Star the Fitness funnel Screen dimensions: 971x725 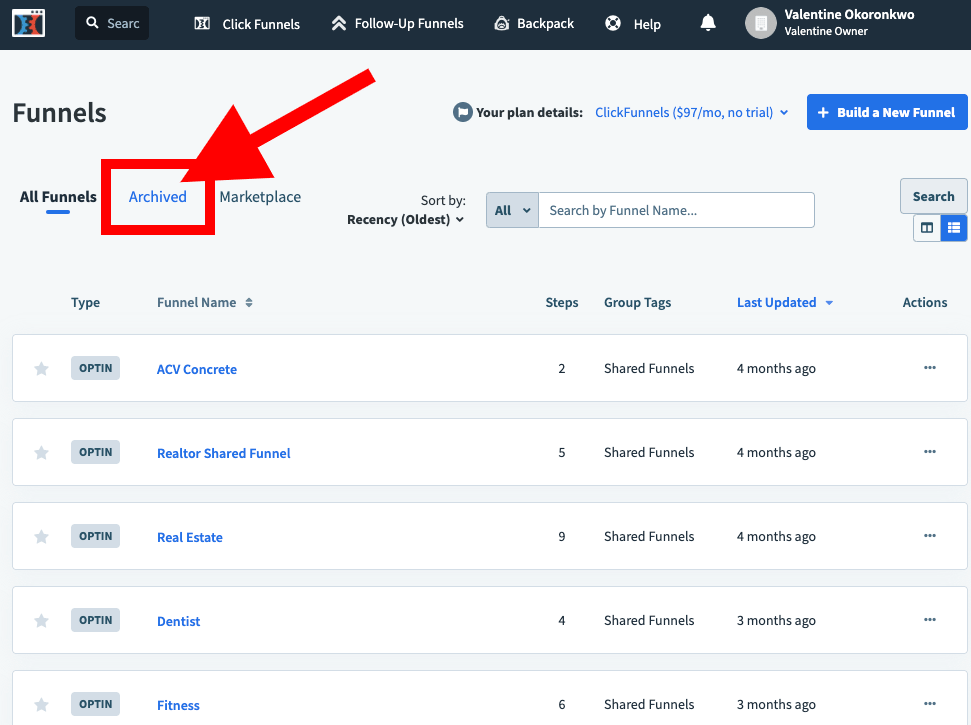[41, 705]
